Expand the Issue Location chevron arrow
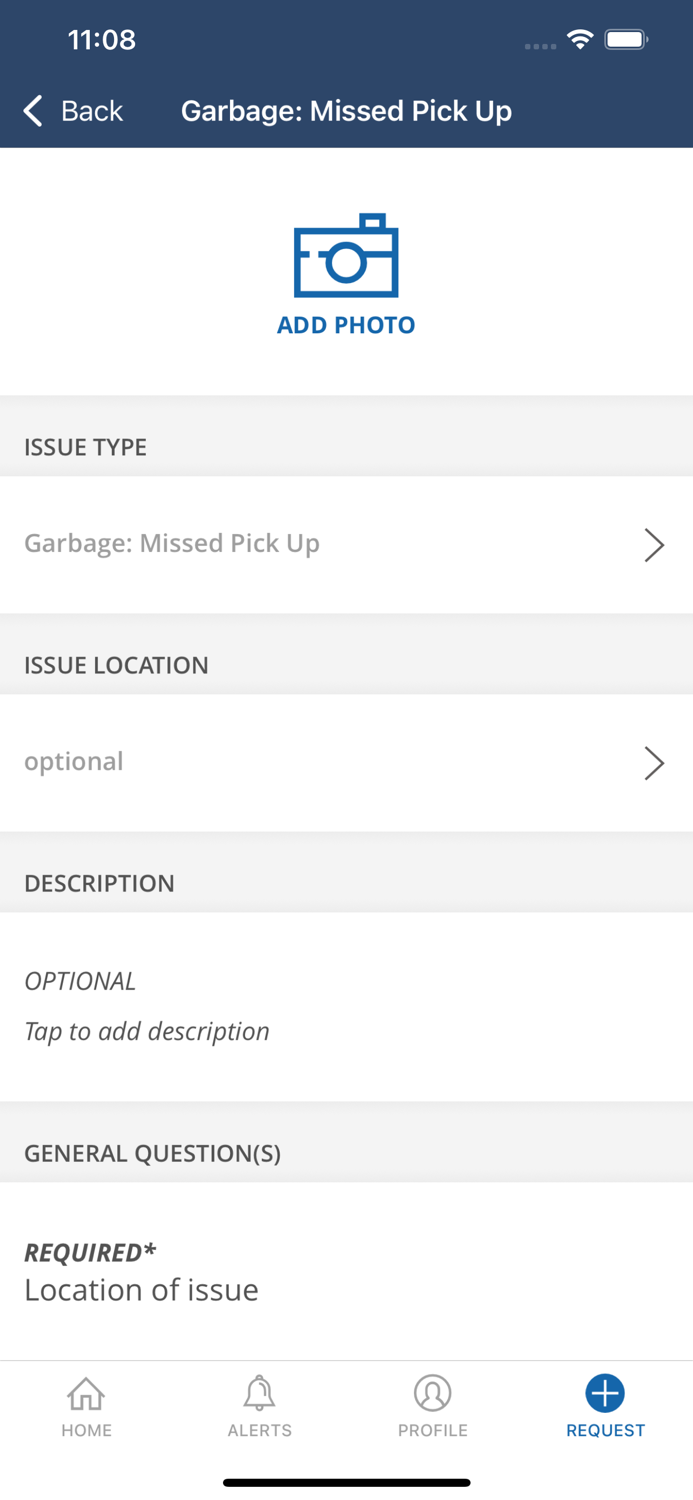Screen dimensions: 693x1500 (x=654, y=763)
